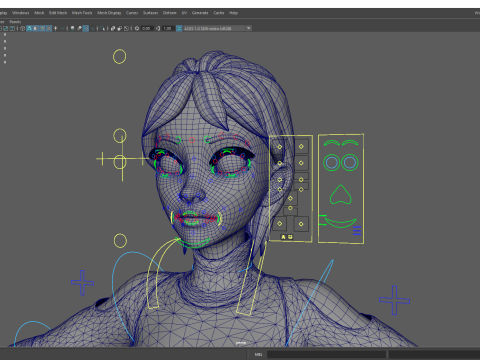480x360 pixels.
Task: Select the blue plus control near the right shoulder
Action: pyautogui.click(x=394, y=300)
